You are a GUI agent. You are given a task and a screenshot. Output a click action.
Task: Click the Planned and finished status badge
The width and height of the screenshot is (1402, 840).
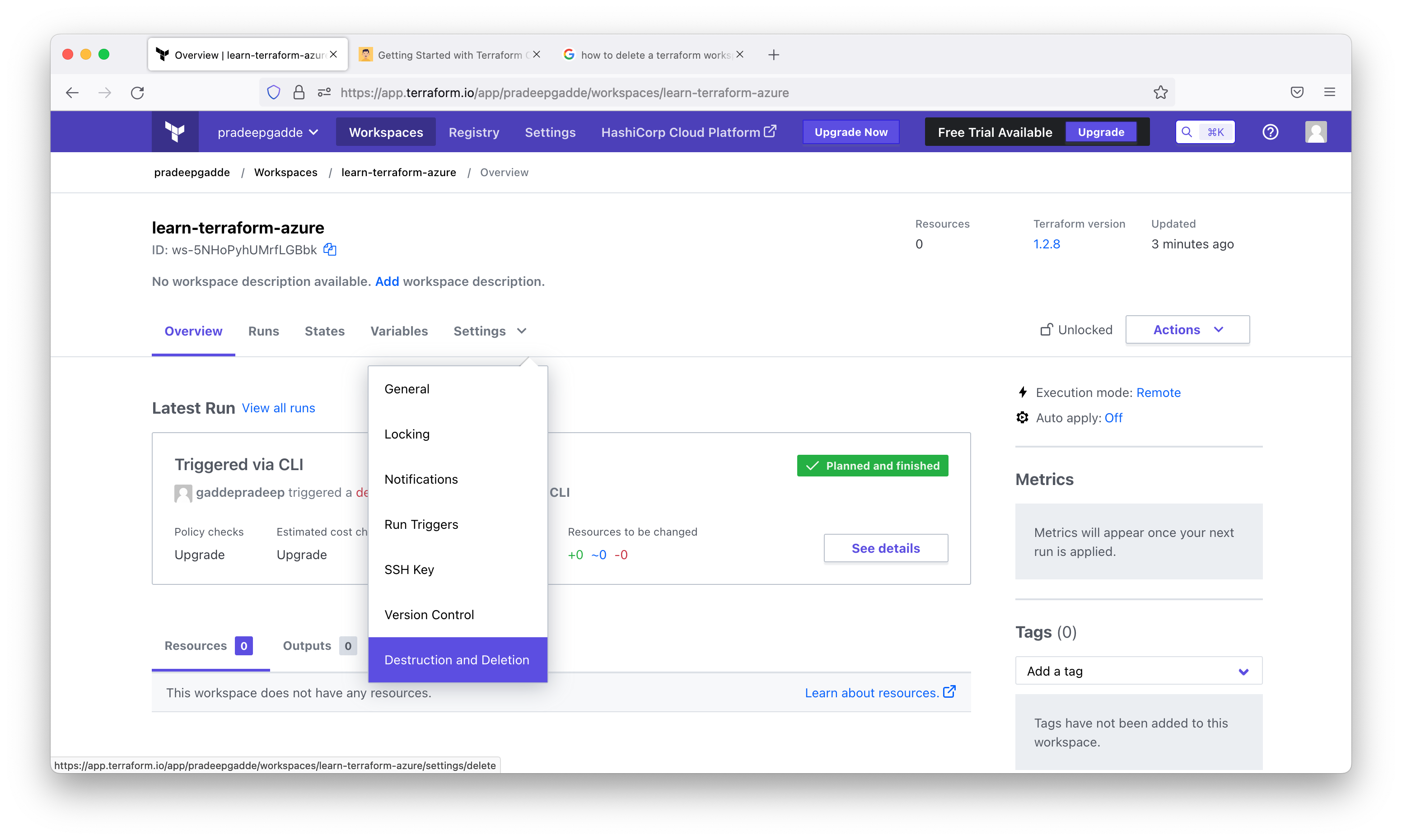click(x=873, y=465)
